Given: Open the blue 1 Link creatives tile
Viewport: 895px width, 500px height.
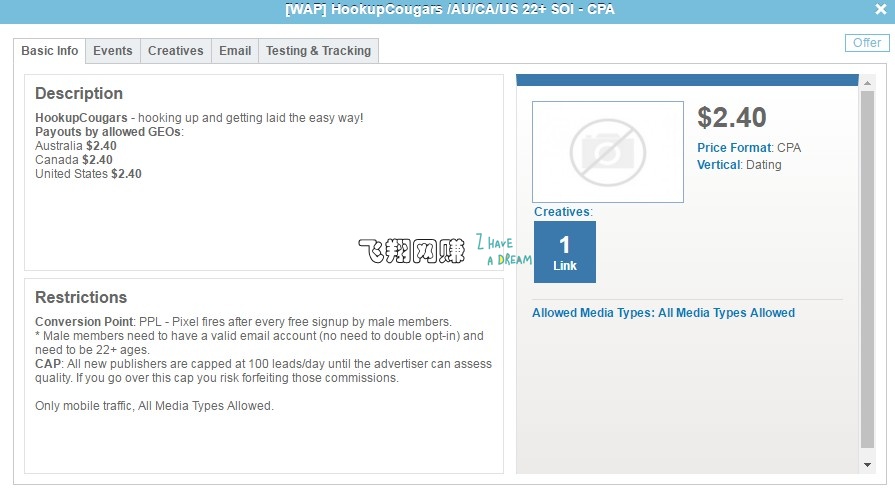Looking at the screenshot, I should point(564,252).
